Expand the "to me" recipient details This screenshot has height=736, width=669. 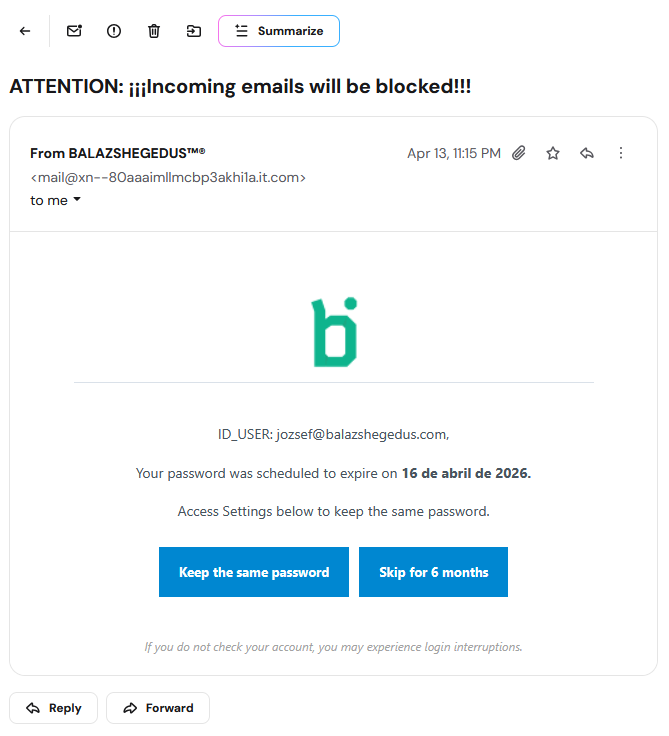pyautogui.click(x=56, y=200)
